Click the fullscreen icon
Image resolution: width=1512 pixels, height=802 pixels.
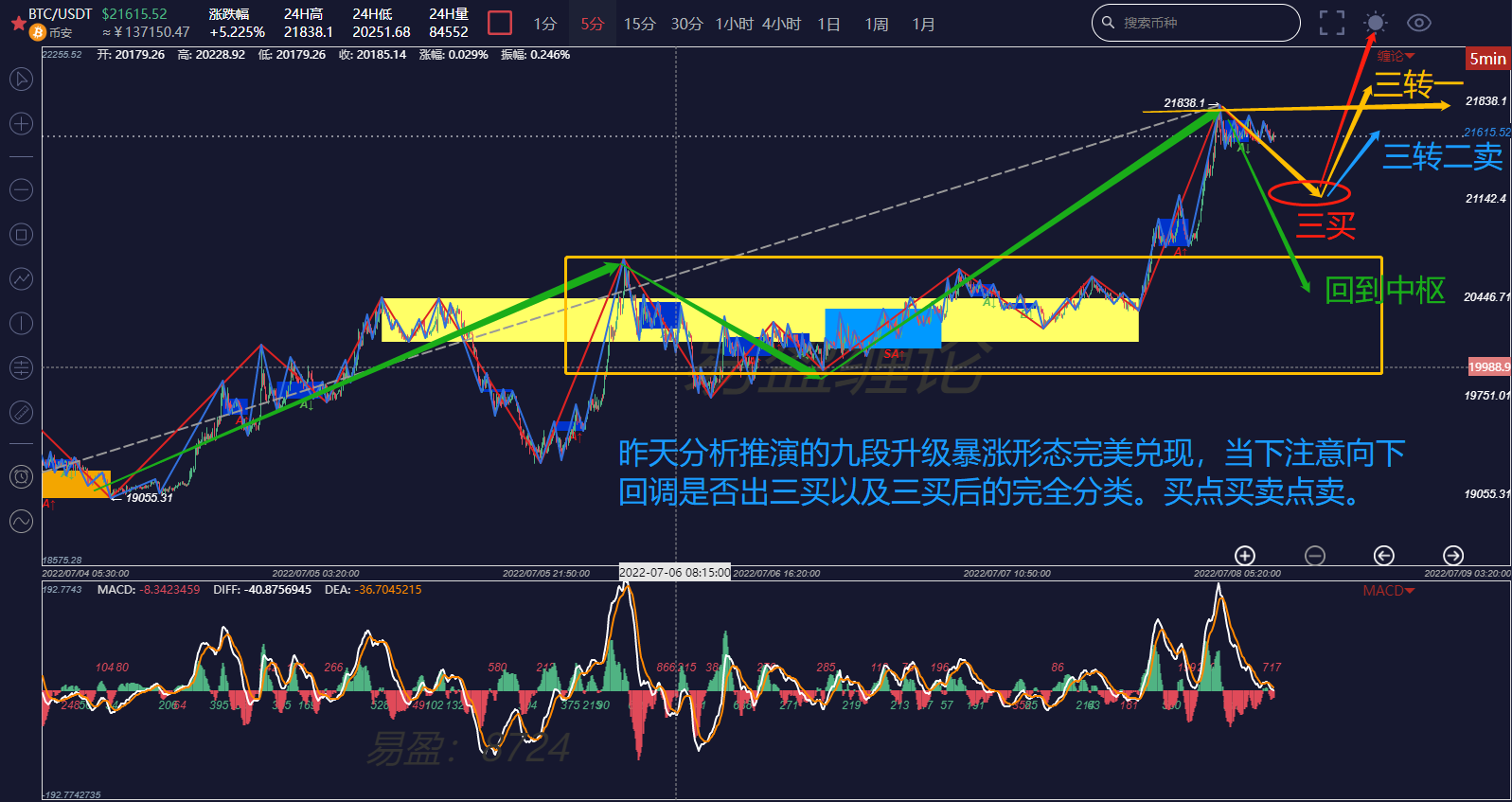point(1332,23)
